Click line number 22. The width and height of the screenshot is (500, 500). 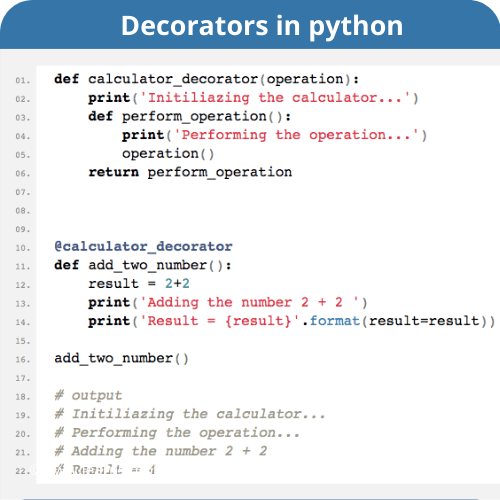23,472
